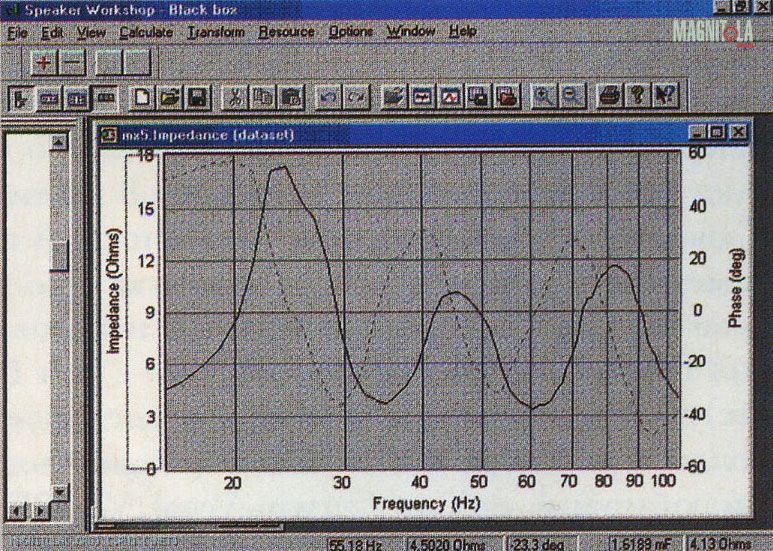
Task: Click the Open folder icon
Action: coord(170,97)
